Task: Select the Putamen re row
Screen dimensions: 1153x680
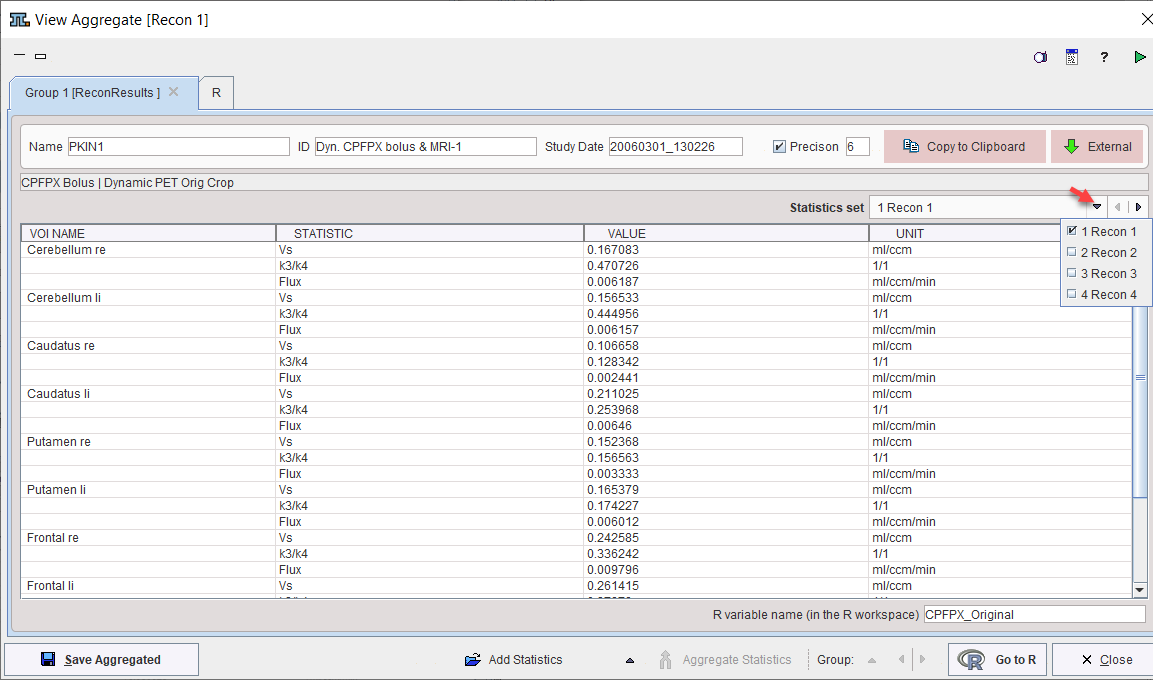Action: (x=576, y=442)
